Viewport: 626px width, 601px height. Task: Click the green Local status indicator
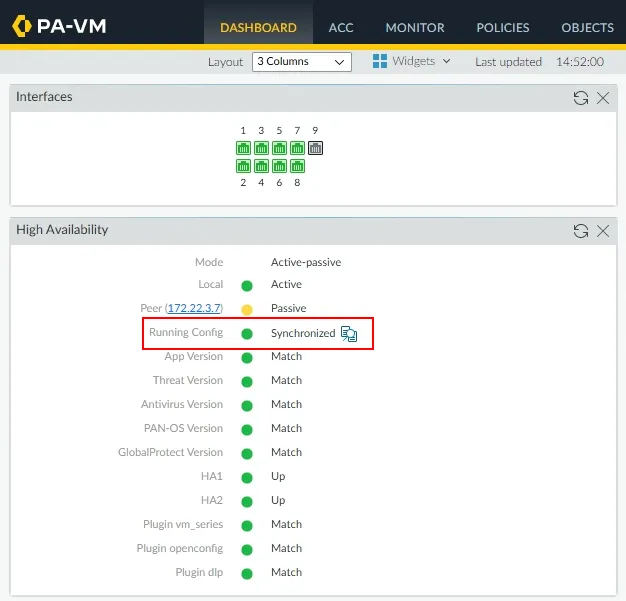coord(247,286)
